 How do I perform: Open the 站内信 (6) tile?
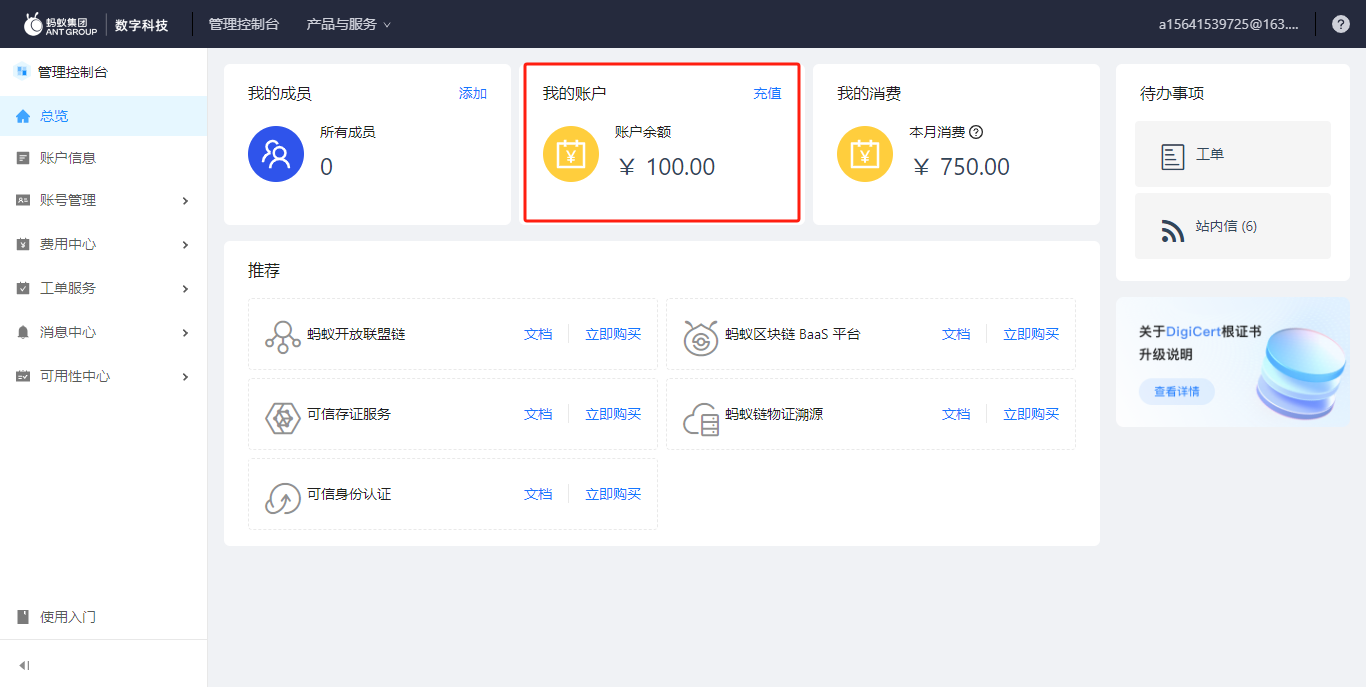click(x=1233, y=226)
